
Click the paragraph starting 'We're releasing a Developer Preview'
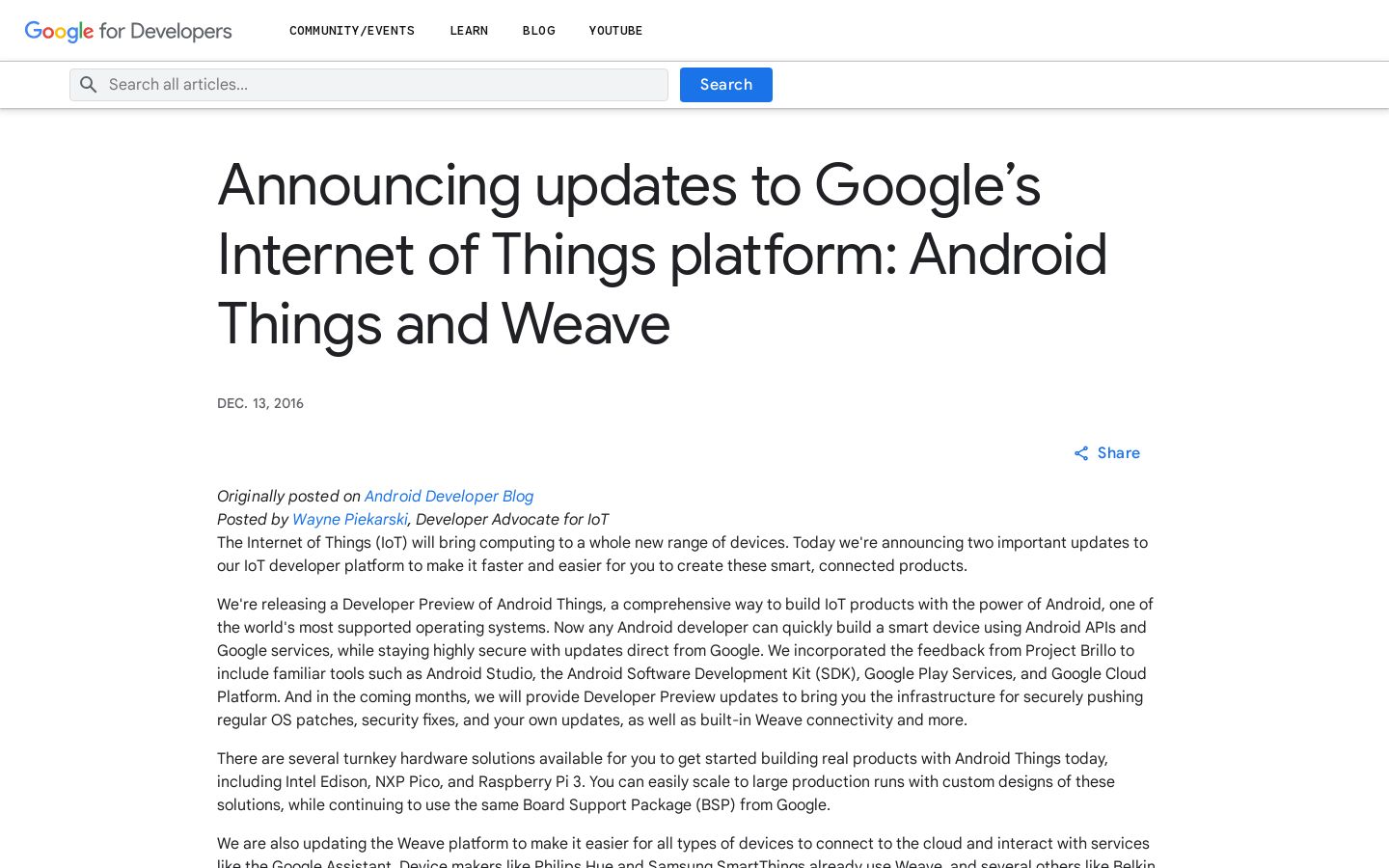[686, 662]
